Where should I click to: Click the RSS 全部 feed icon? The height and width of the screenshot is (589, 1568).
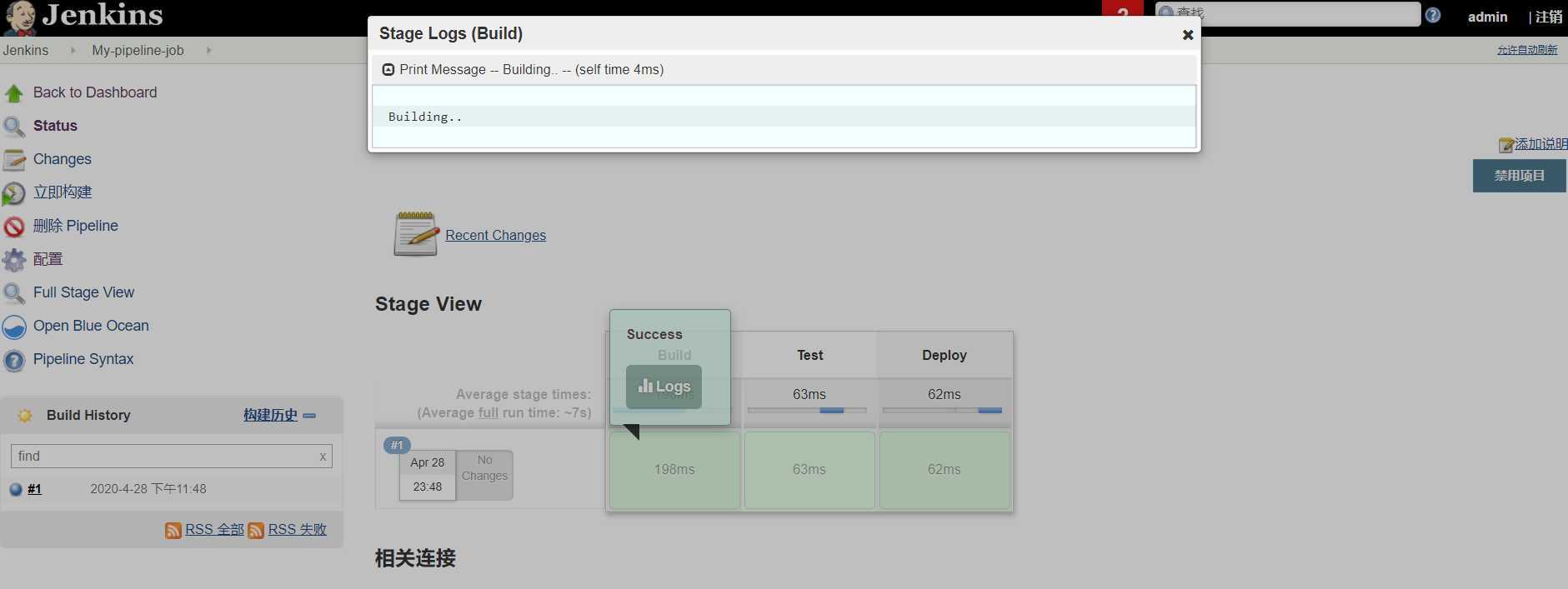point(173,530)
